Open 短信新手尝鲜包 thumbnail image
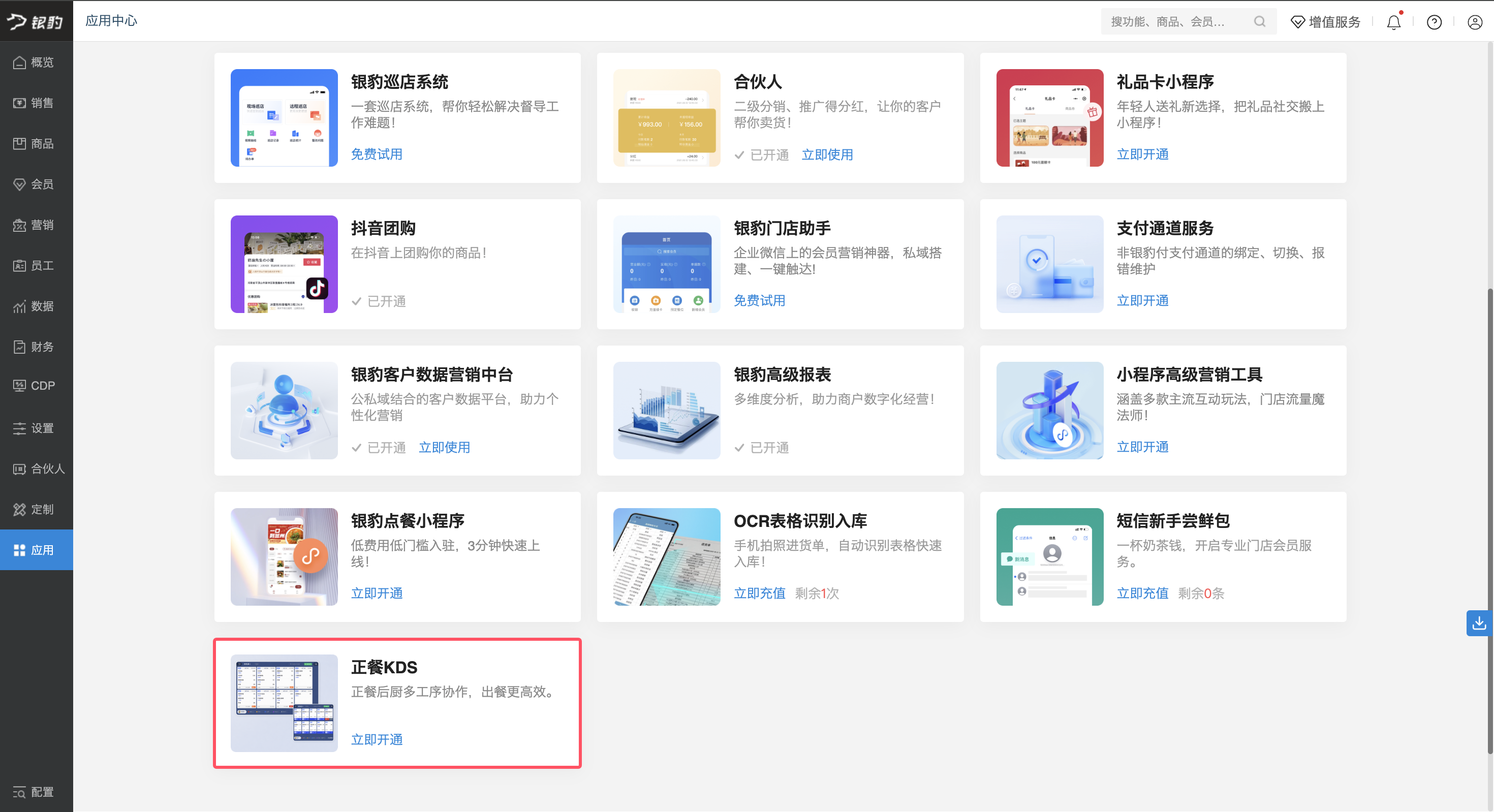 (x=1050, y=557)
